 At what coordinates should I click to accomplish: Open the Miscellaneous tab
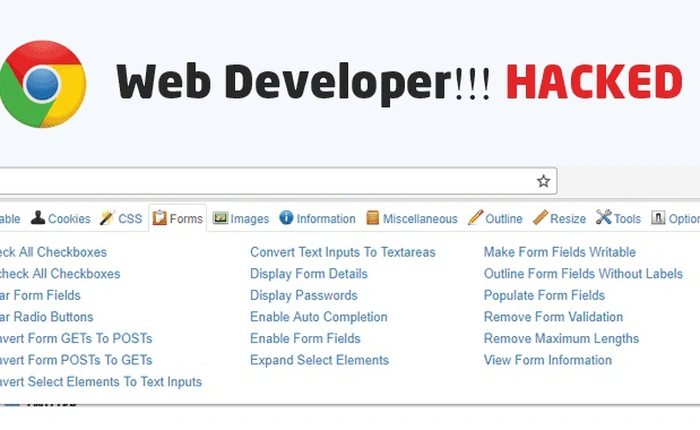[x=420, y=219]
